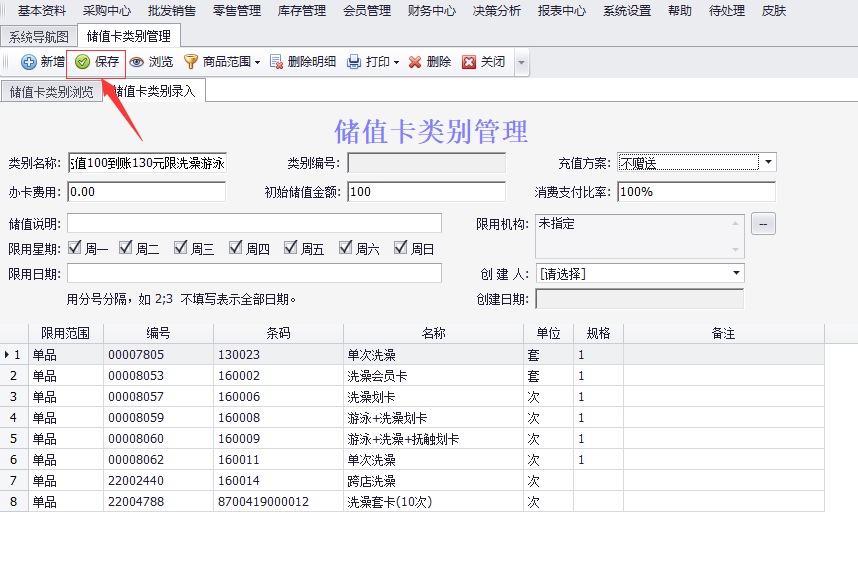Switch to the 系统导航图 tab
The height and width of the screenshot is (566, 858).
(x=39, y=37)
